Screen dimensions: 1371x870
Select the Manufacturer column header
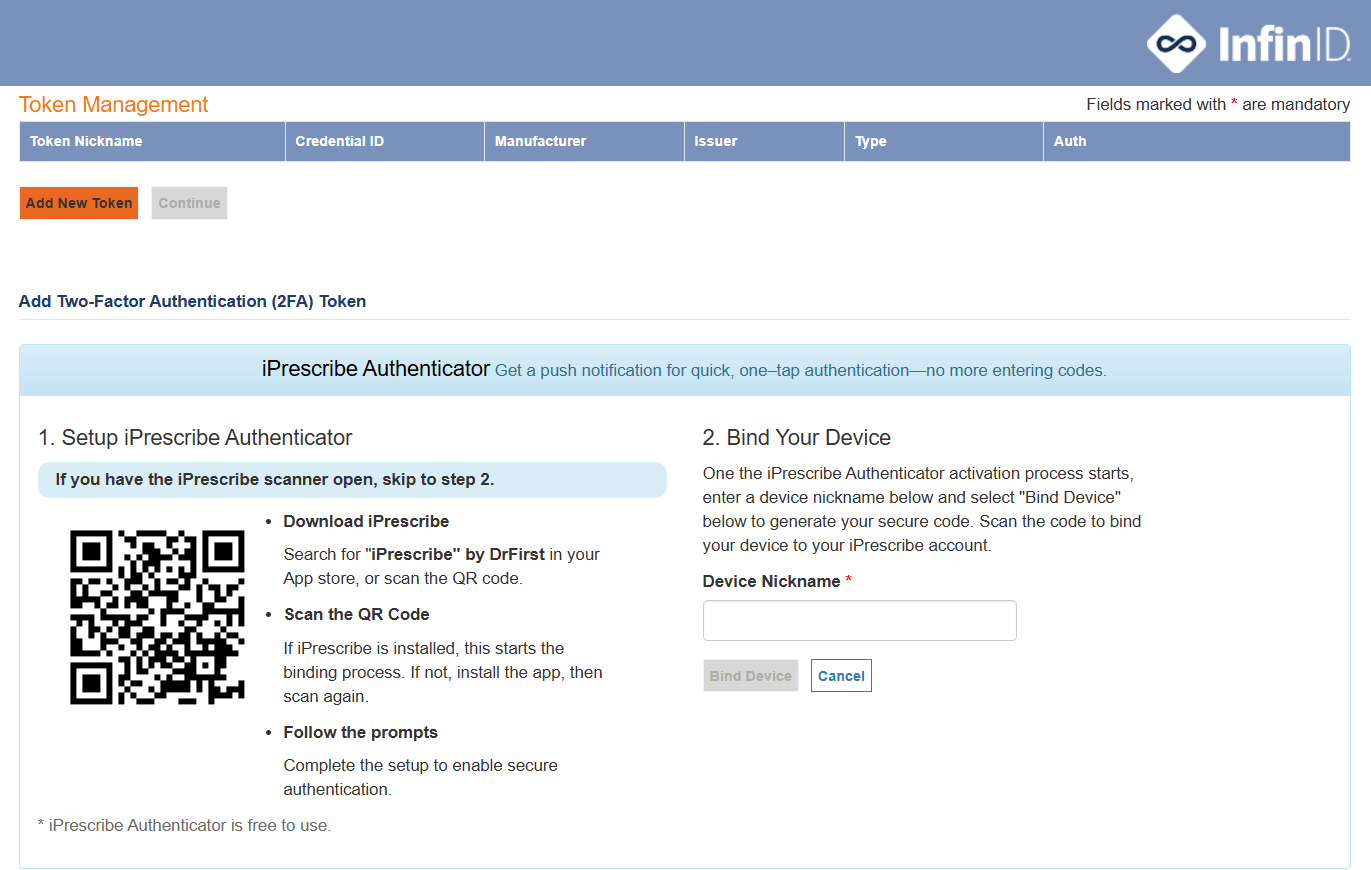coord(540,141)
